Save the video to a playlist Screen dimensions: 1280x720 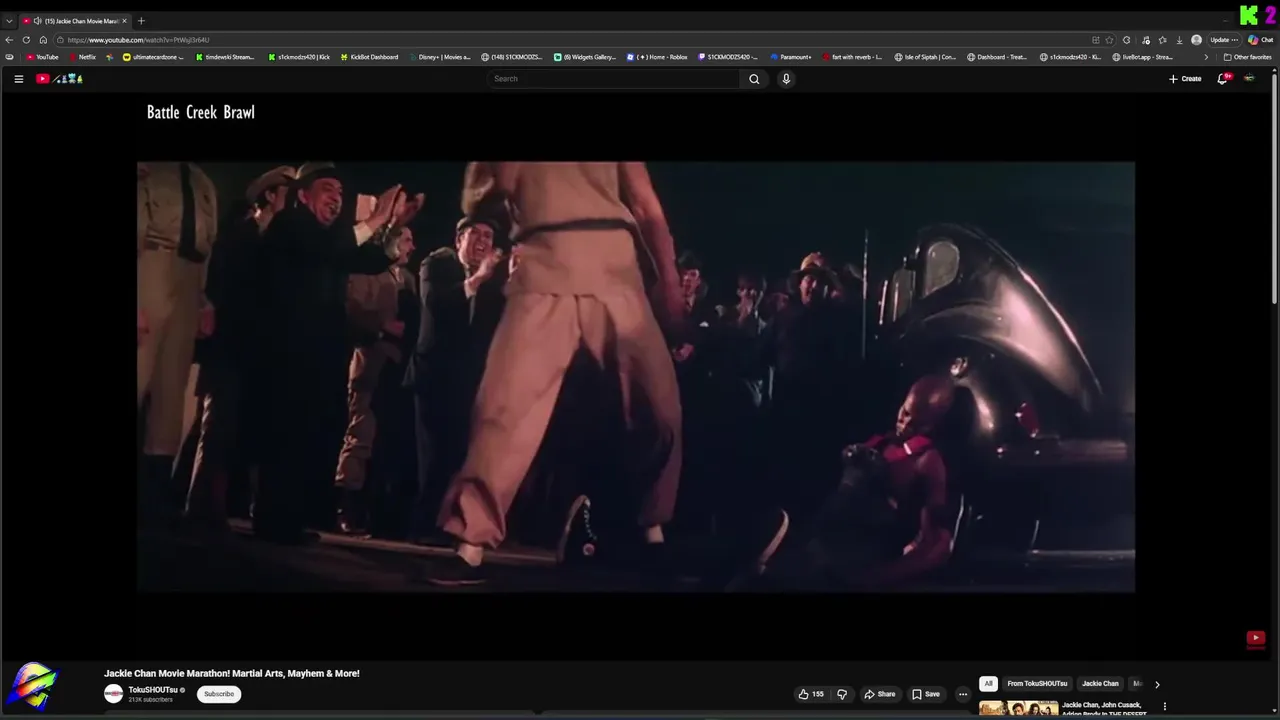click(x=926, y=694)
